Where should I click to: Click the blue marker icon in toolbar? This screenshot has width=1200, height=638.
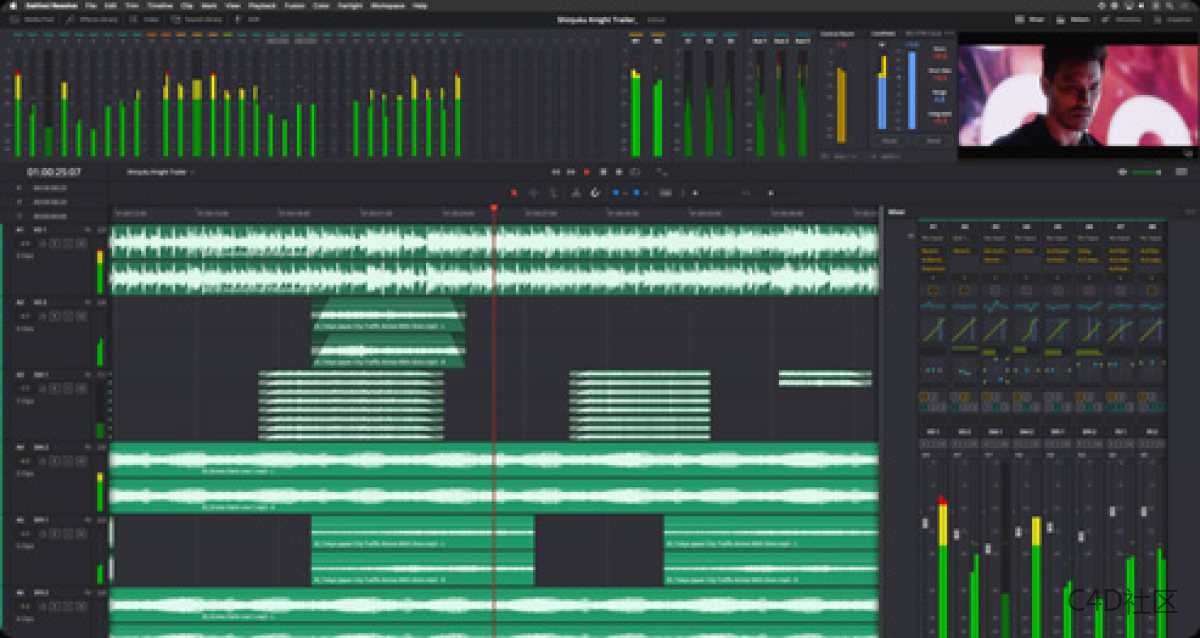click(x=637, y=192)
